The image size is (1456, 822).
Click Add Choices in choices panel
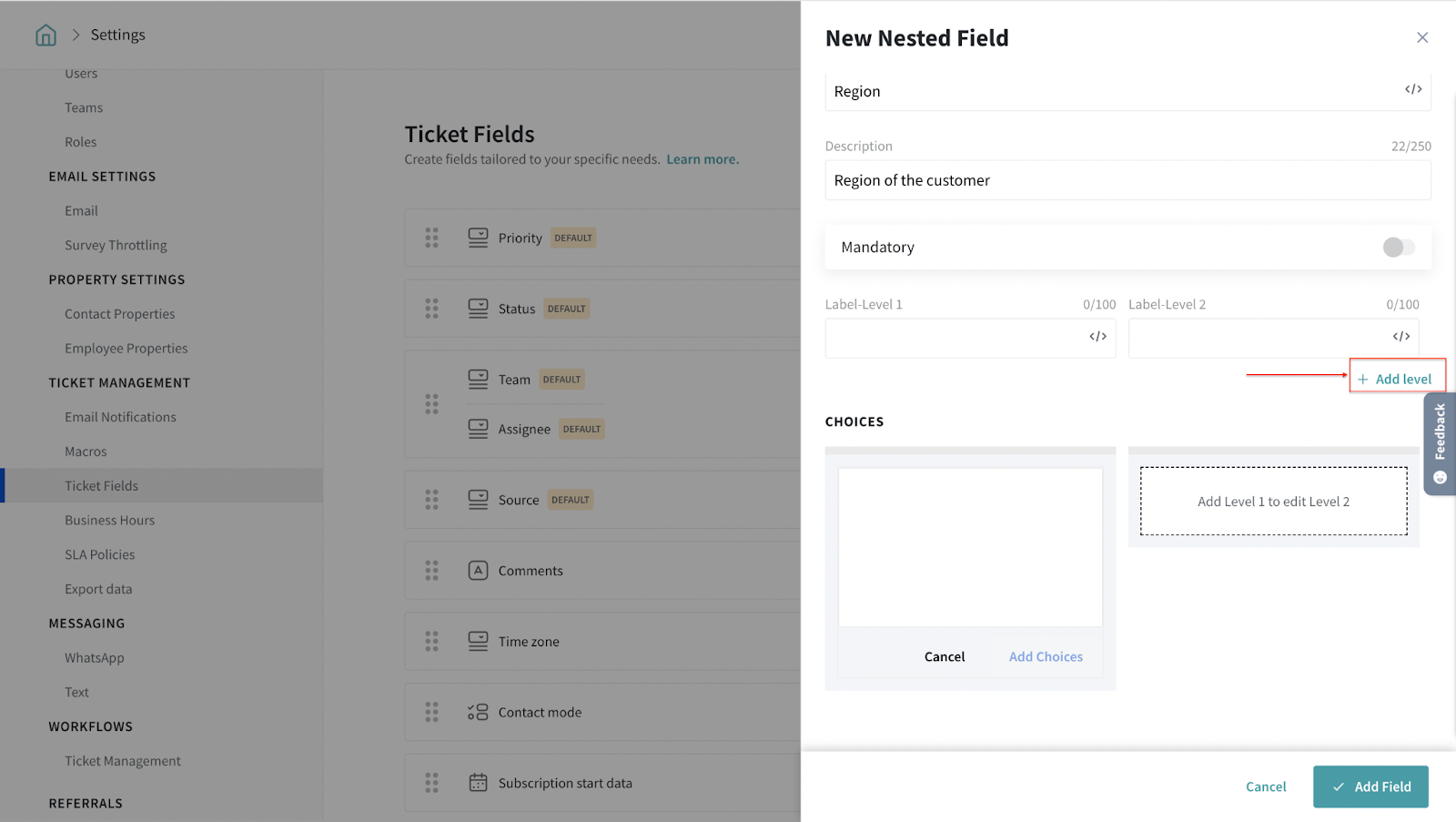1045,657
